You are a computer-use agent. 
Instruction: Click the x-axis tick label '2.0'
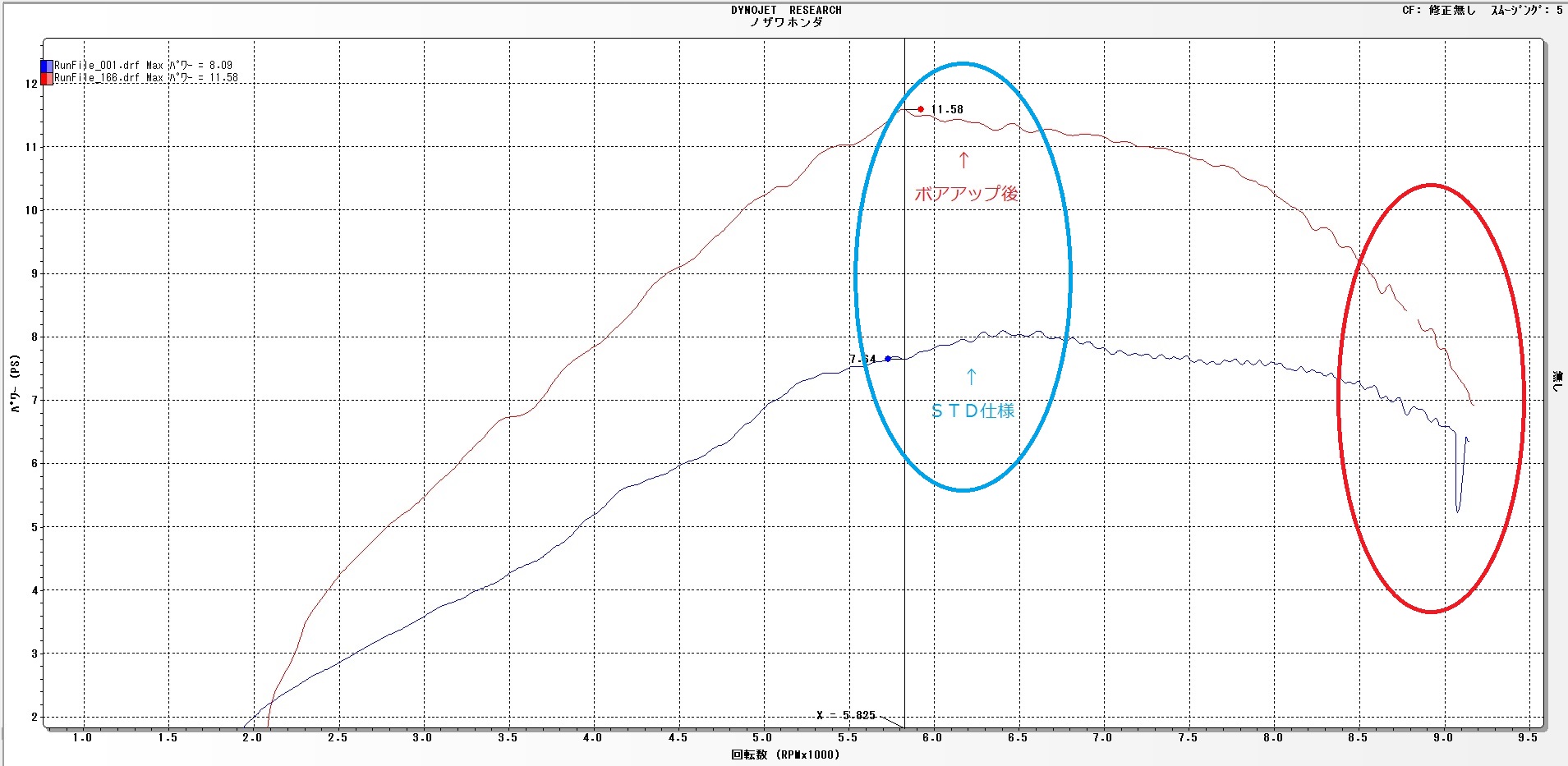(x=252, y=737)
